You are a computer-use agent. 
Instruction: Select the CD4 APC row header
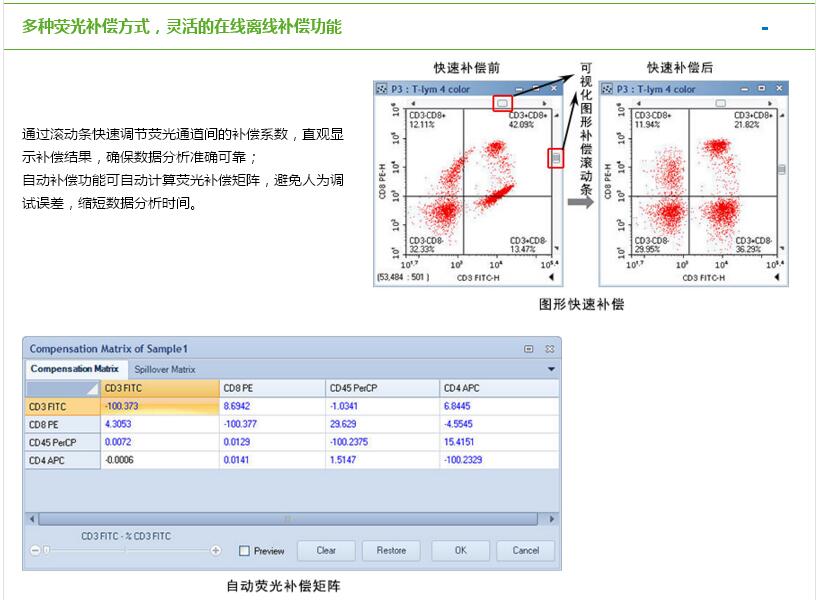pos(63,461)
